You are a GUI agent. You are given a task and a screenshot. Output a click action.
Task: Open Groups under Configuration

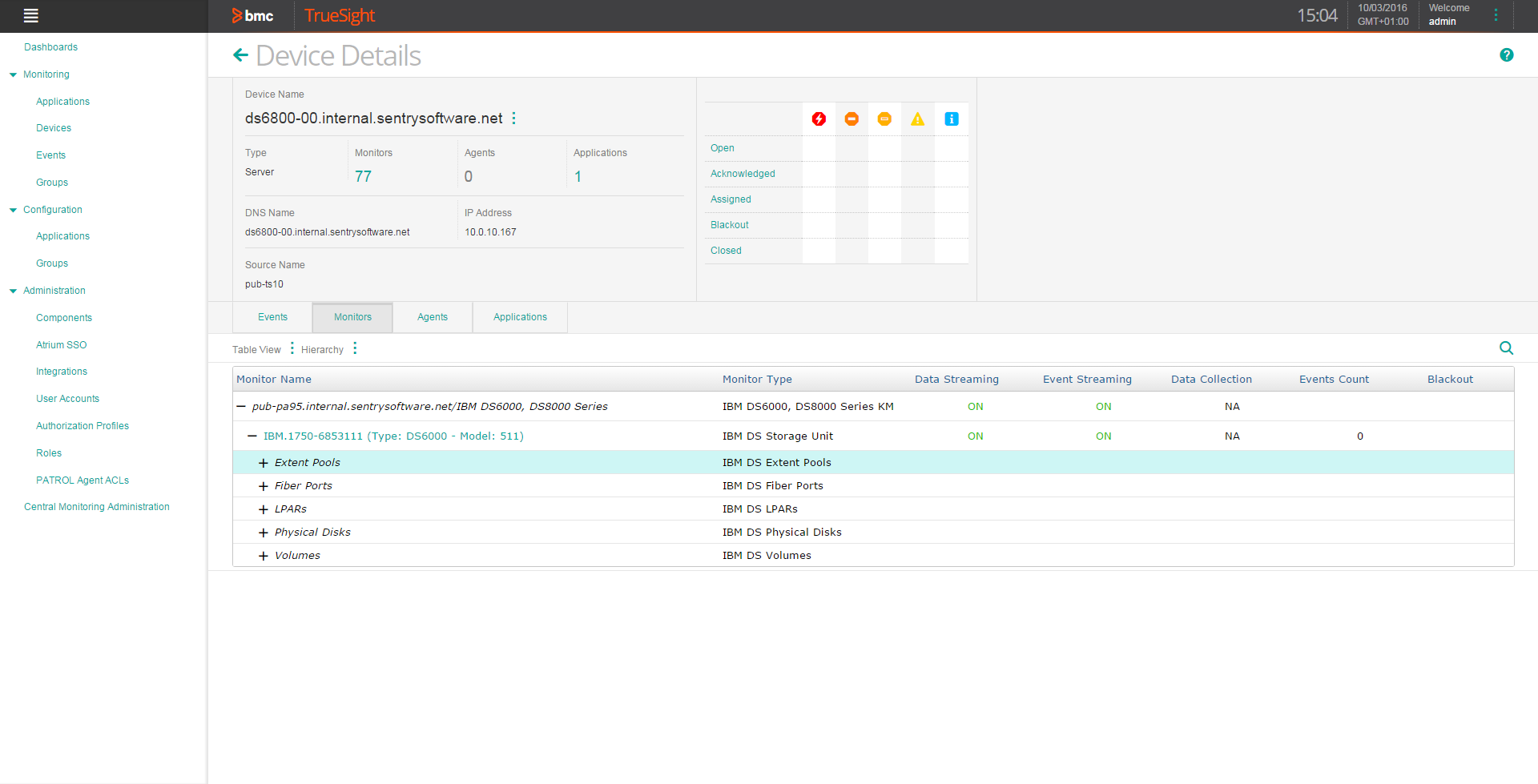pos(52,263)
